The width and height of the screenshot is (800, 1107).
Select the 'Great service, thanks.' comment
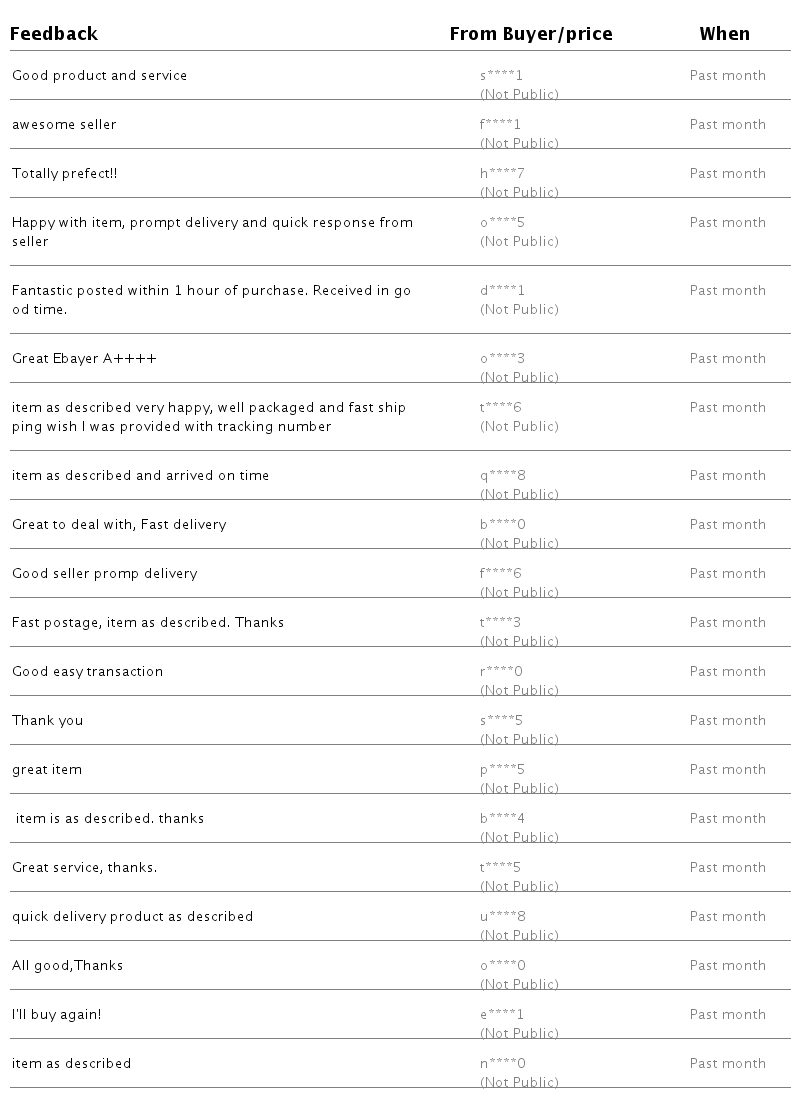tap(84, 868)
